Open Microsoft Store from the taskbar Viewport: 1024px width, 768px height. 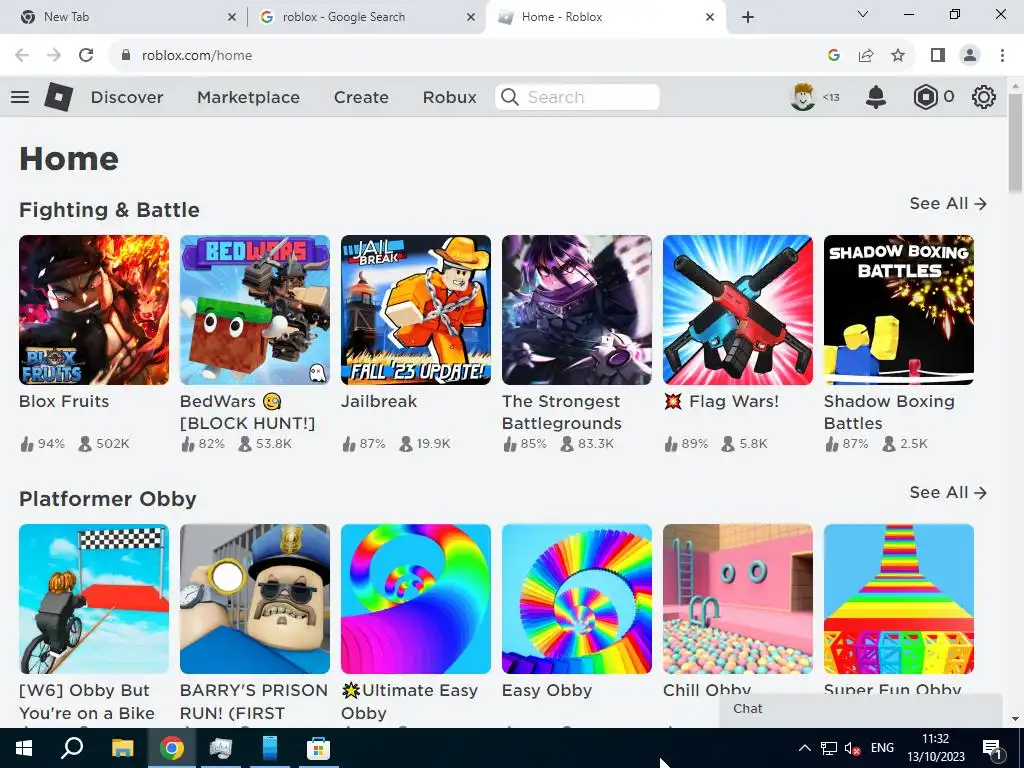(318, 748)
